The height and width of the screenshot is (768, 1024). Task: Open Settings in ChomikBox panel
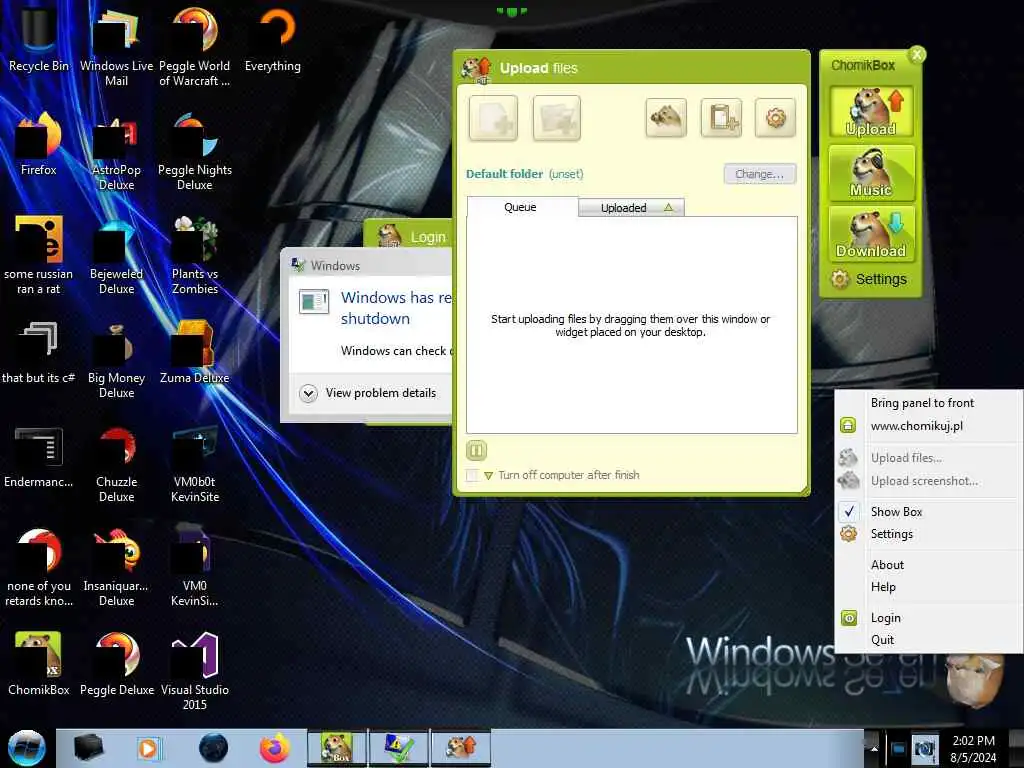click(869, 280)
